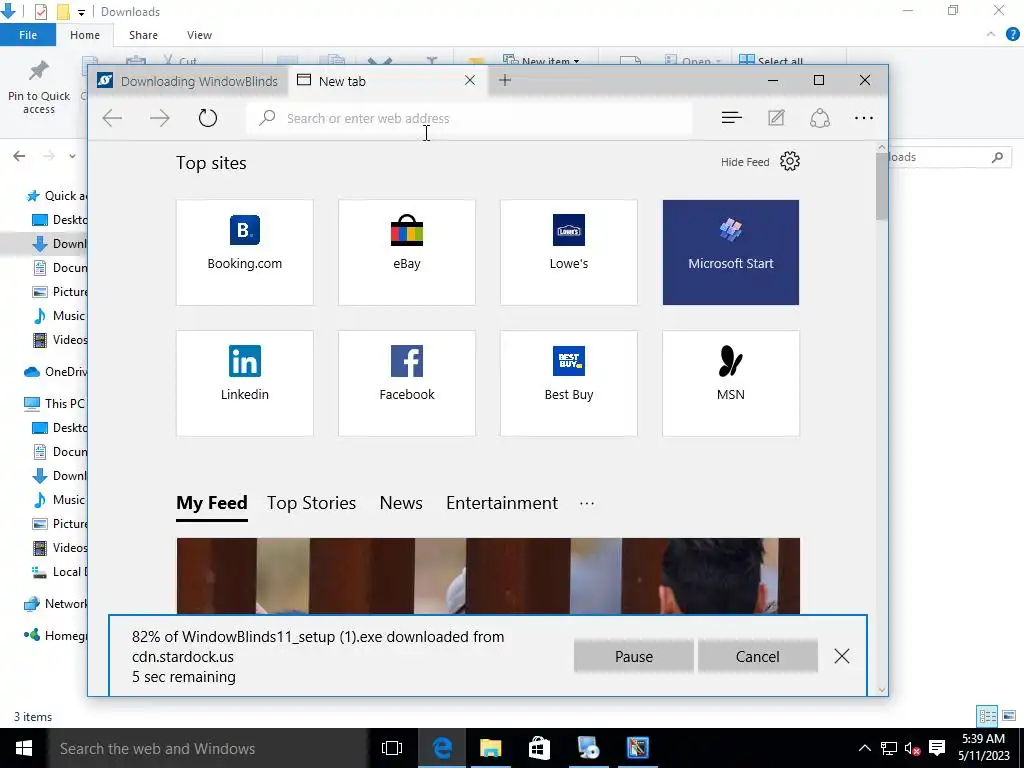The image size is (1024, 768).
Task: Select Quick access in navigation pane
Action: tap(56, 196)
